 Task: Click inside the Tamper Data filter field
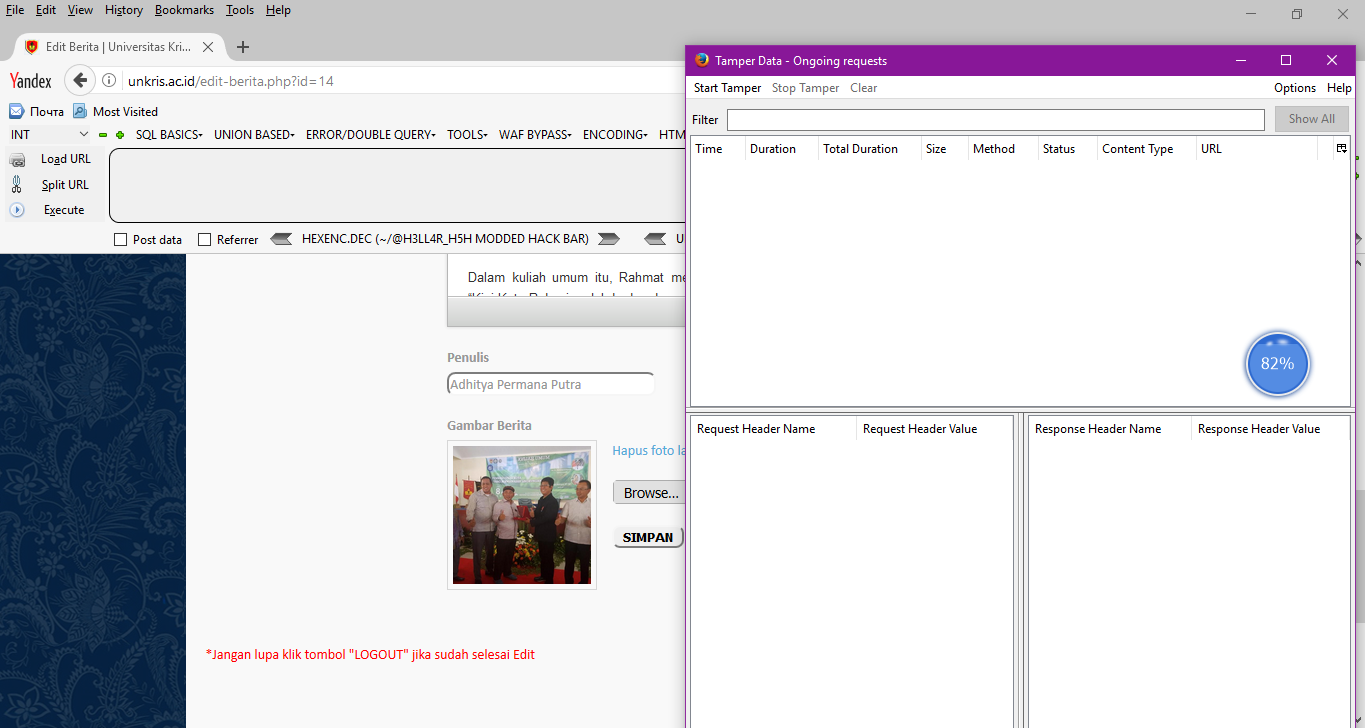(995, 119)
